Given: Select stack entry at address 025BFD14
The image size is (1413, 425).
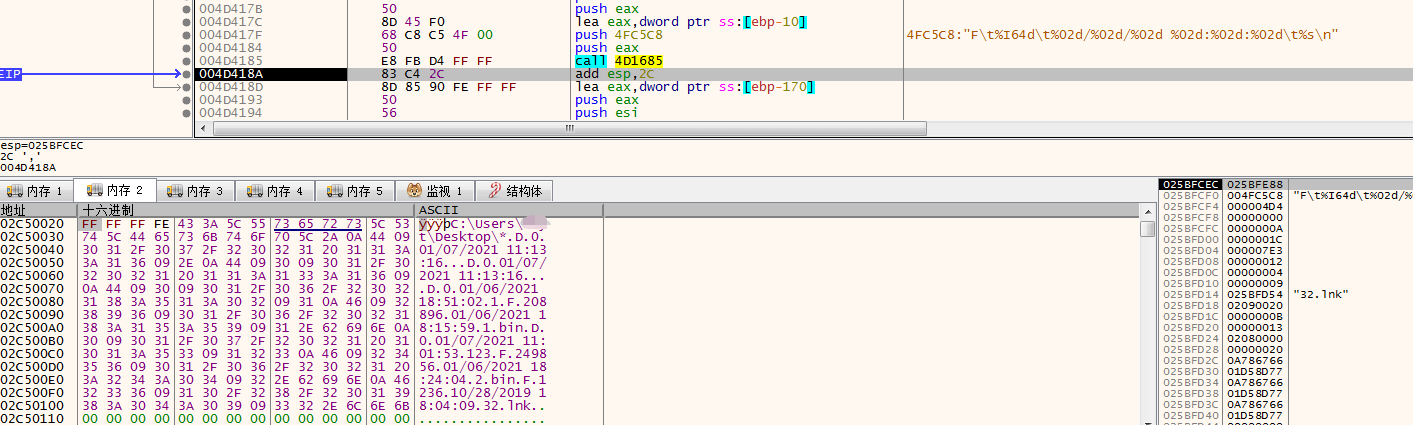Looking at the screenshot, I should coord(1284,293).
